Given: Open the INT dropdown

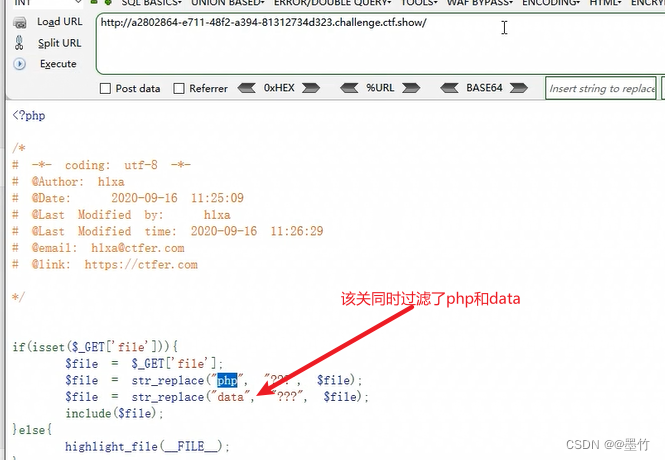Looking at the screenshot, I should coord(48,3).
